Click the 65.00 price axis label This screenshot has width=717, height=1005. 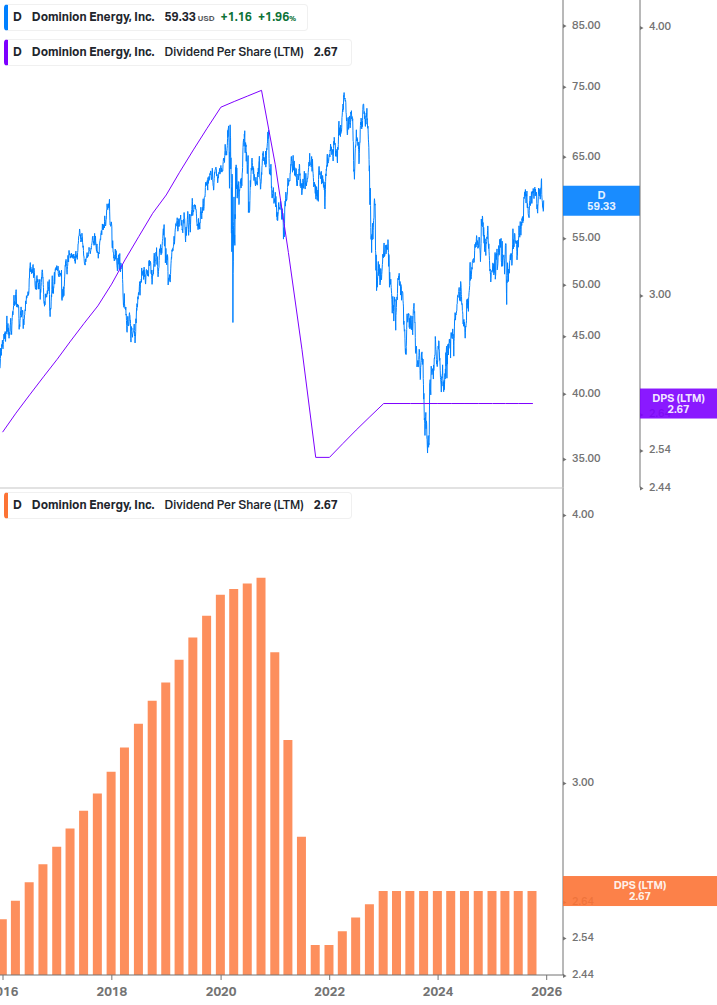pyautogui.click(x=586, y=156)
